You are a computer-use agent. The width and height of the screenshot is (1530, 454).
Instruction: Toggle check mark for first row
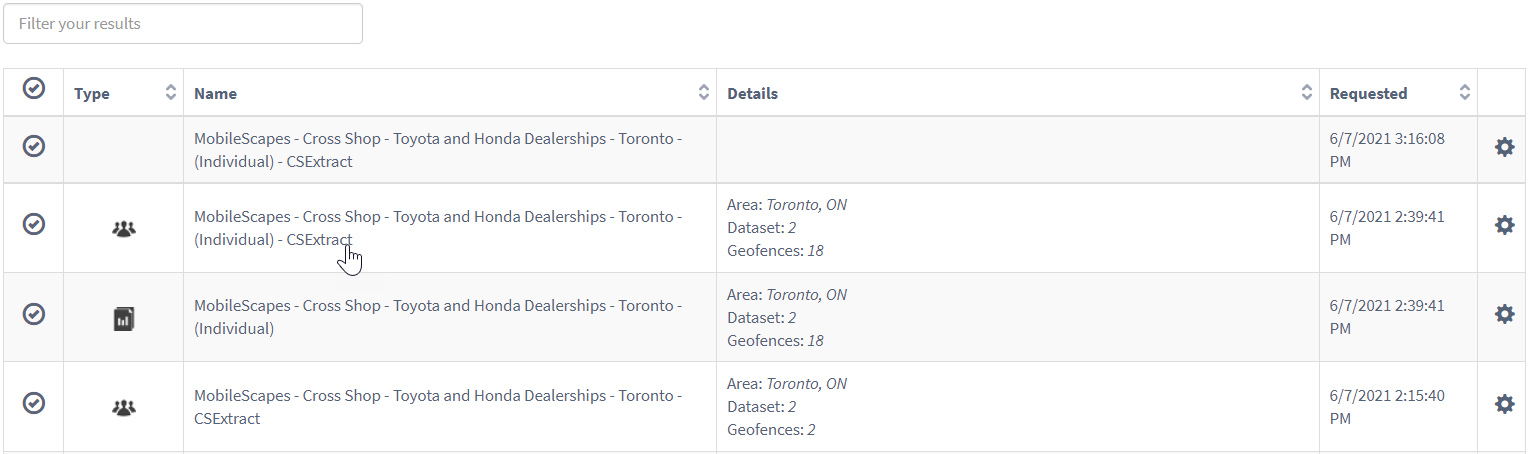(x=34, y=146)
